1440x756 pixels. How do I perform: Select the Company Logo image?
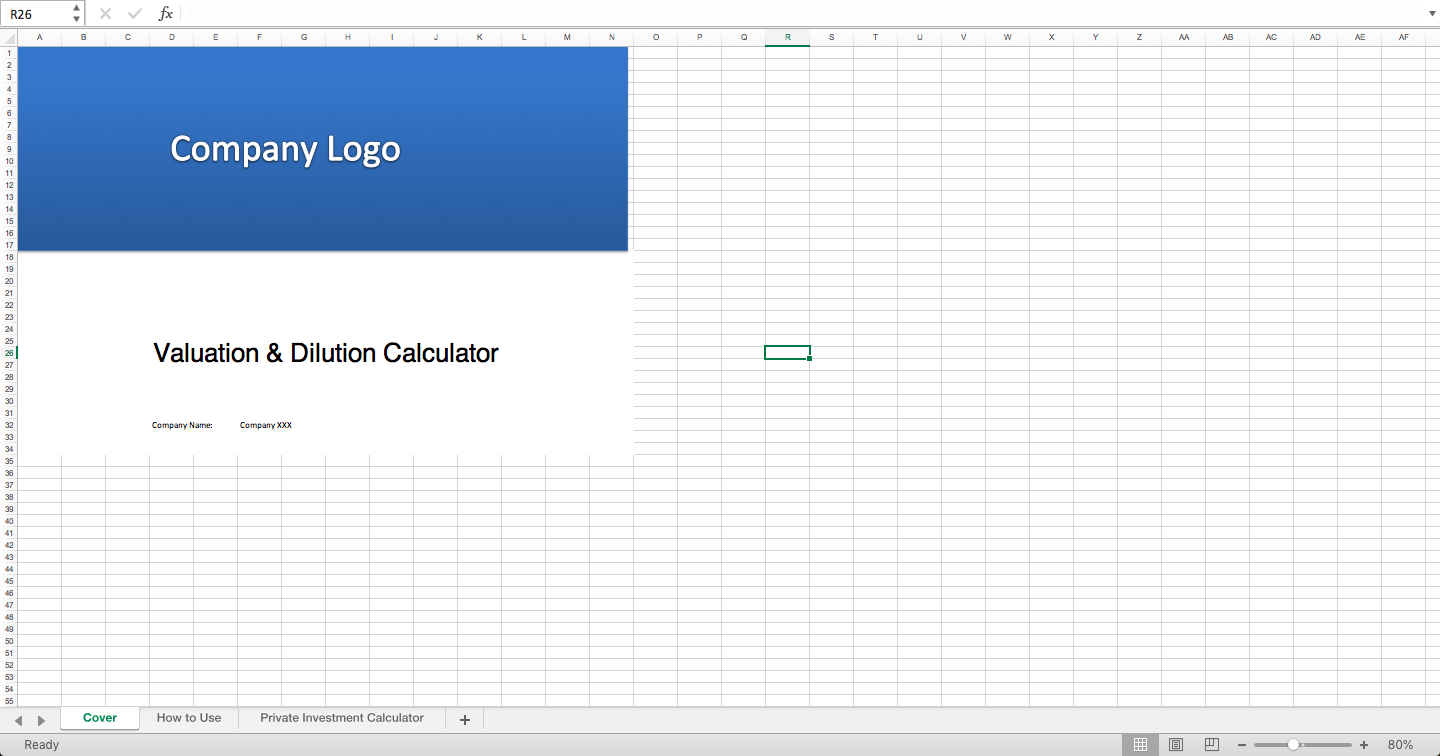pyautogui.click(x=323, y=148)
